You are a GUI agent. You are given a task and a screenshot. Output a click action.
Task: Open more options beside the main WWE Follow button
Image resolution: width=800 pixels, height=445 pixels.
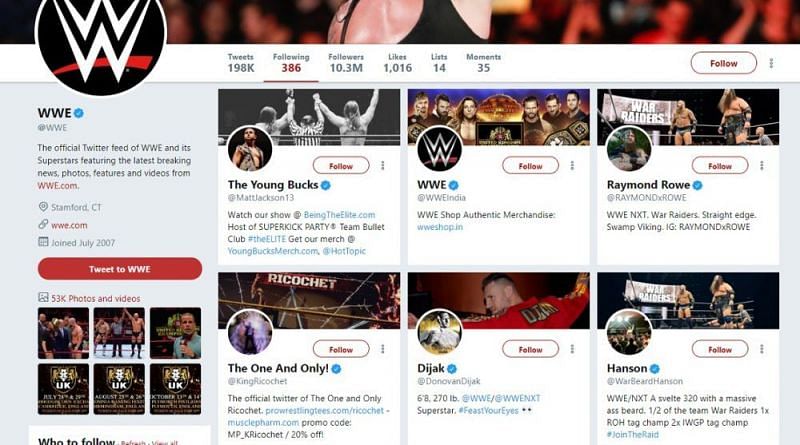[771, 63]
